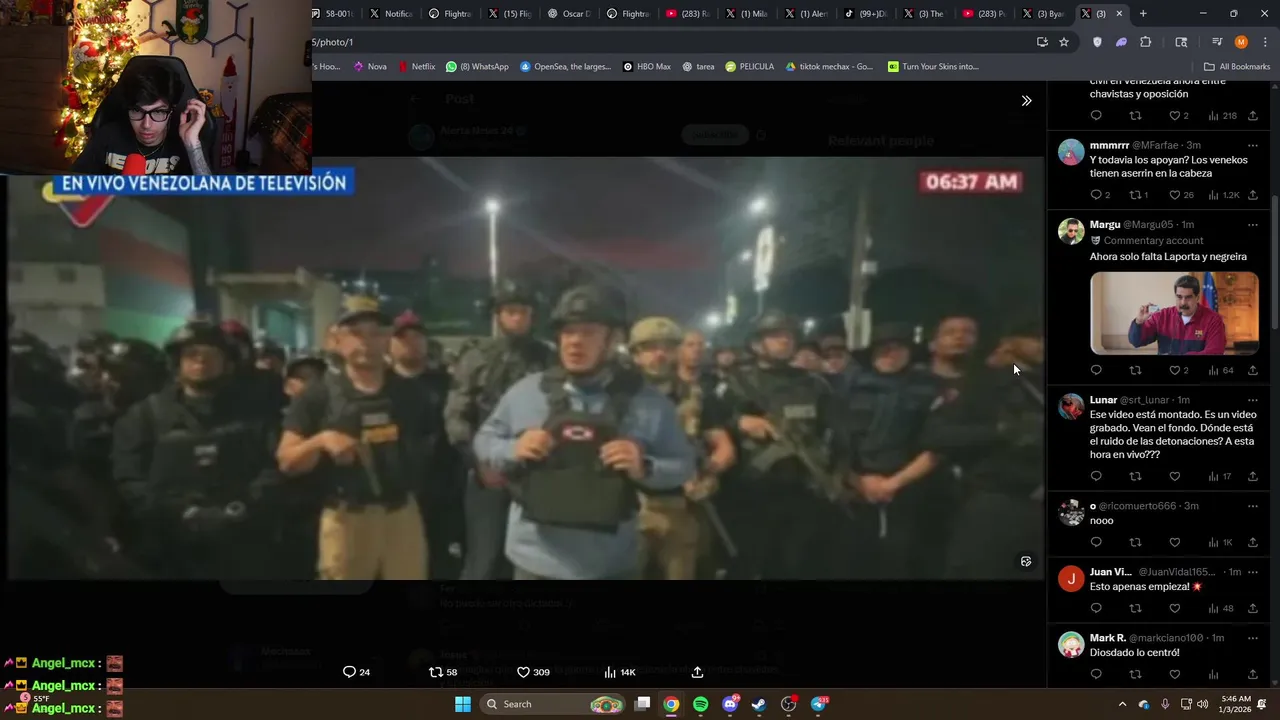The image size is (1280, 720).
Task: Open the All Bookmarks folder
Action: coord(1237,67)
